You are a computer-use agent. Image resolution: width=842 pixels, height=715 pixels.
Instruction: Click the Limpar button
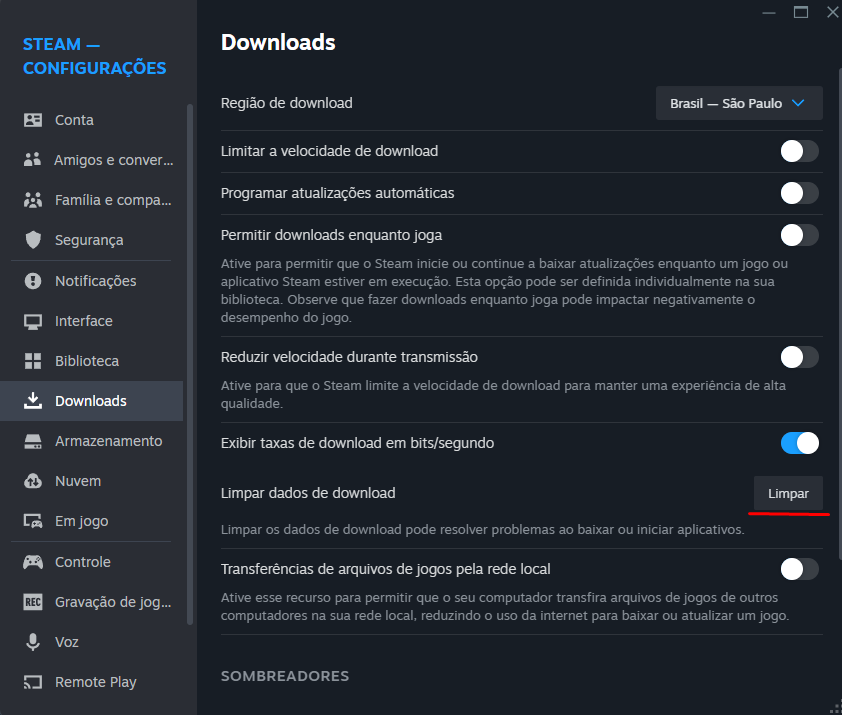[788, 493]
